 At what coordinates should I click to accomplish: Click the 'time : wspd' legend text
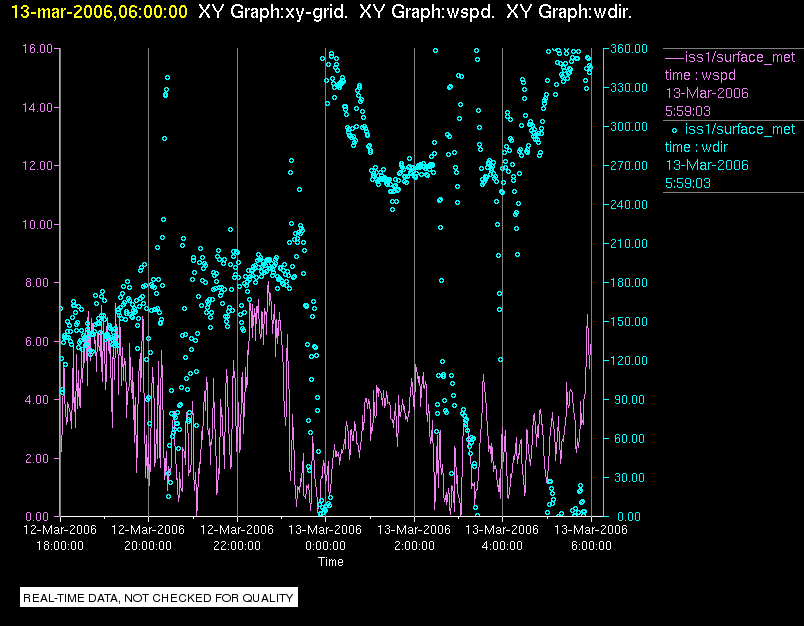click(702, 75)
